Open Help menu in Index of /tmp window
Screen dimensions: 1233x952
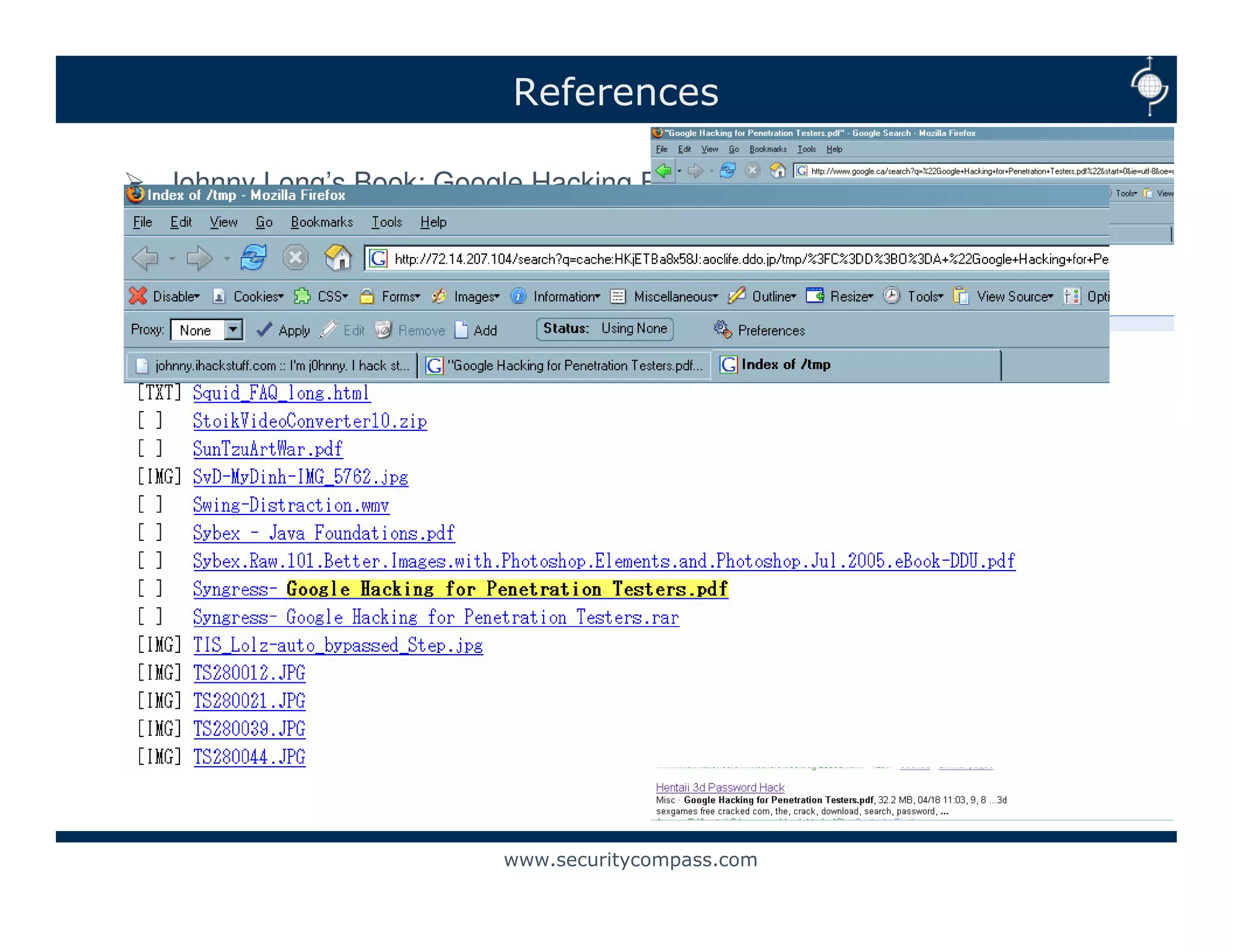pyautogui.click(x=433, y=222)
